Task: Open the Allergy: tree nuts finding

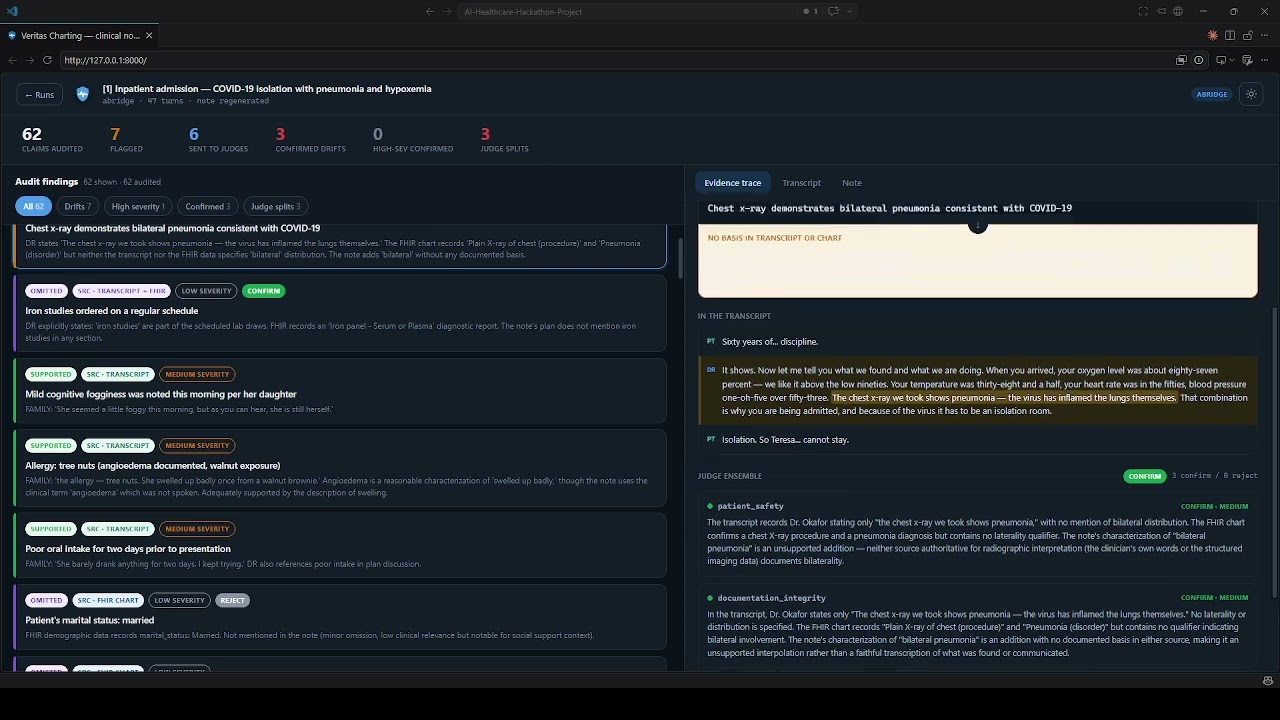Action: click(x=340, y=469)
